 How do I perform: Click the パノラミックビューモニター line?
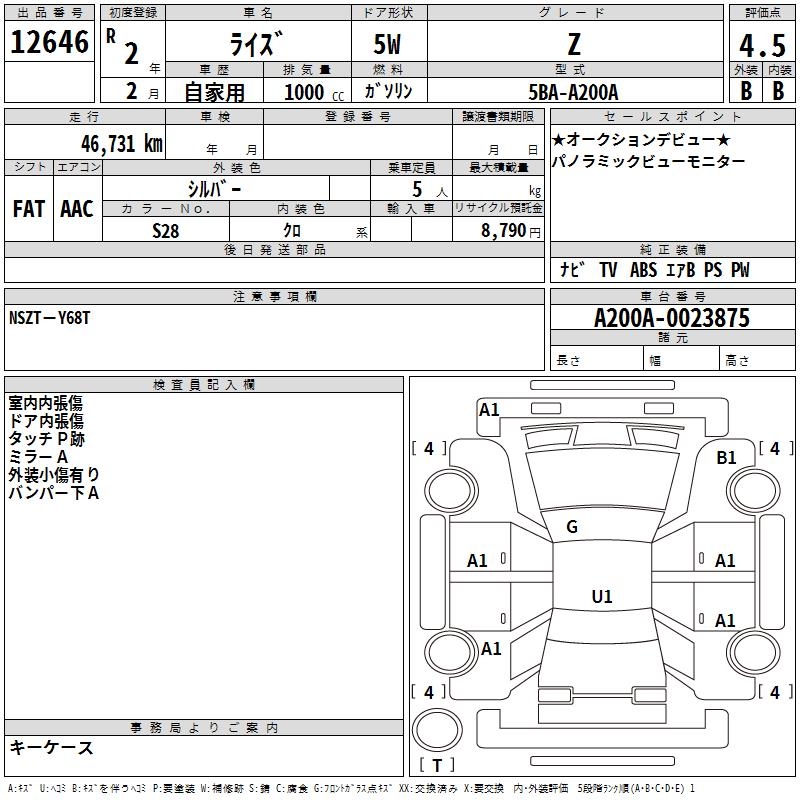pos(648,162)
